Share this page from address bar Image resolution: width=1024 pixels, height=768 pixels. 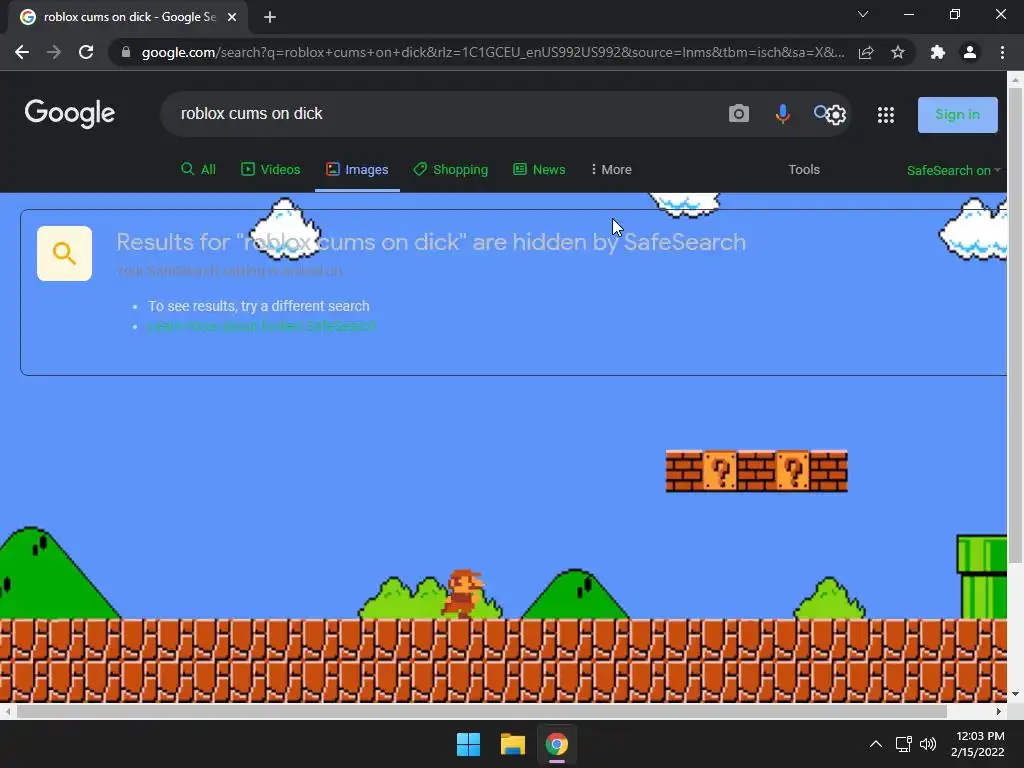click(866, 52)
